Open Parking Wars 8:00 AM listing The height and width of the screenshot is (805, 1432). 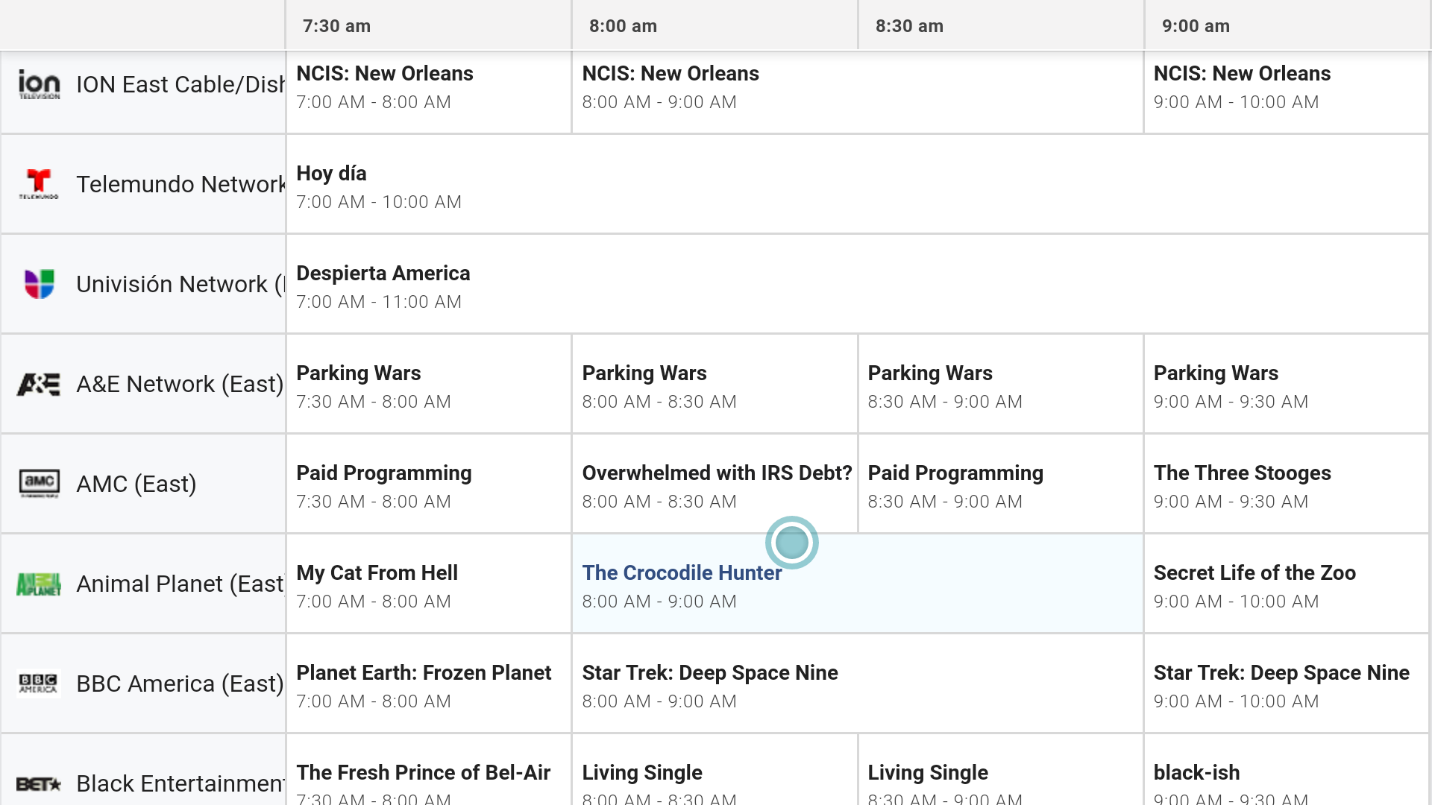714,384
